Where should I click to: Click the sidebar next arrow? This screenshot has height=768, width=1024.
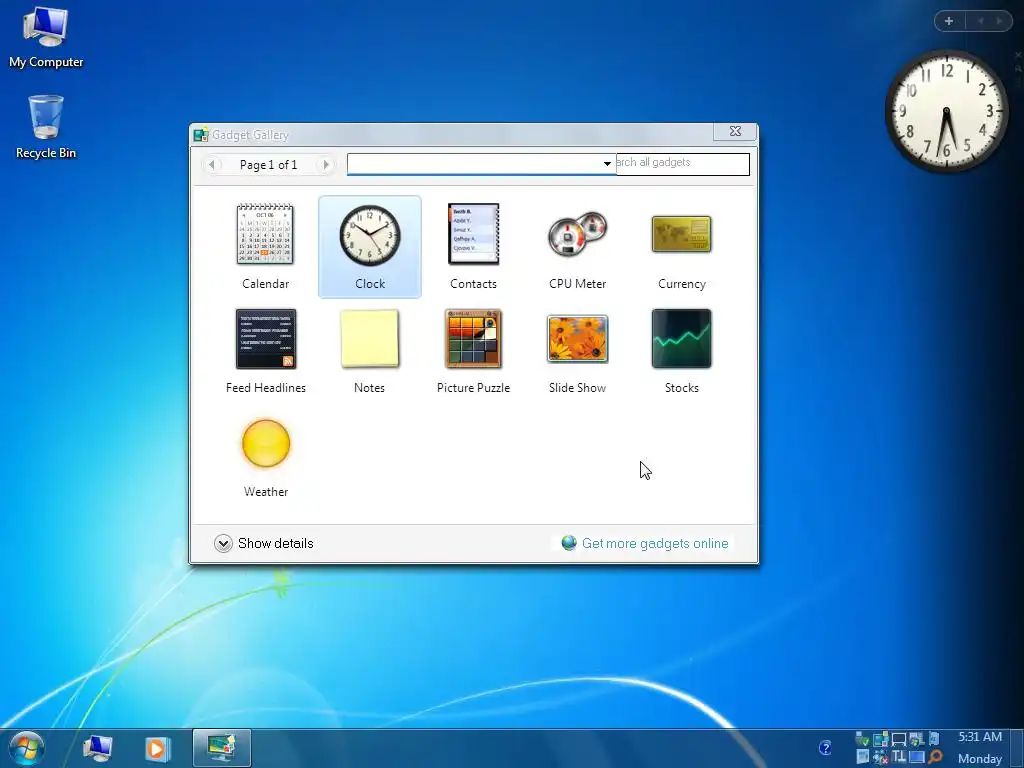click(999, 21)
